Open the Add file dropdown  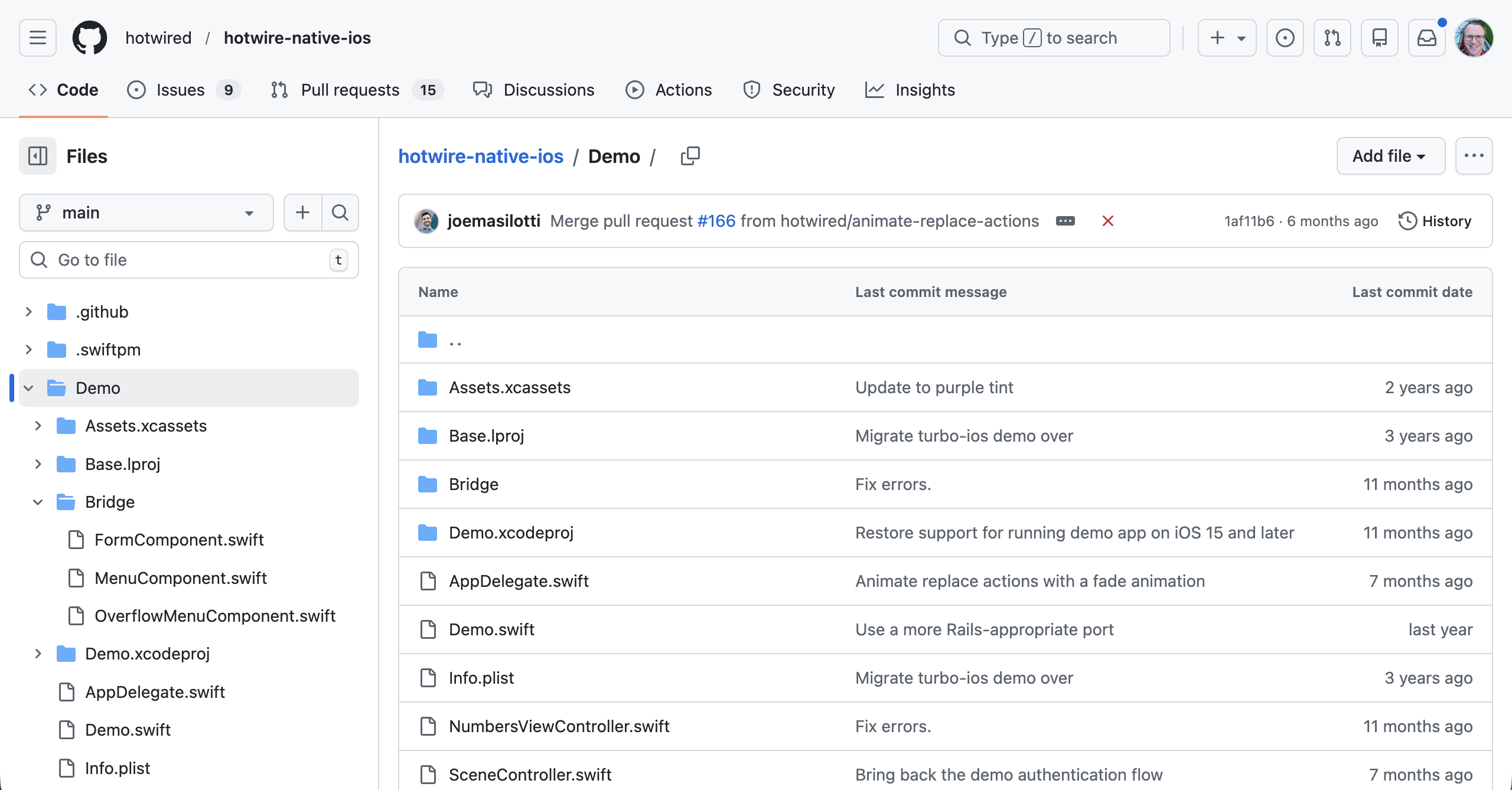(x=1390, y=156)
